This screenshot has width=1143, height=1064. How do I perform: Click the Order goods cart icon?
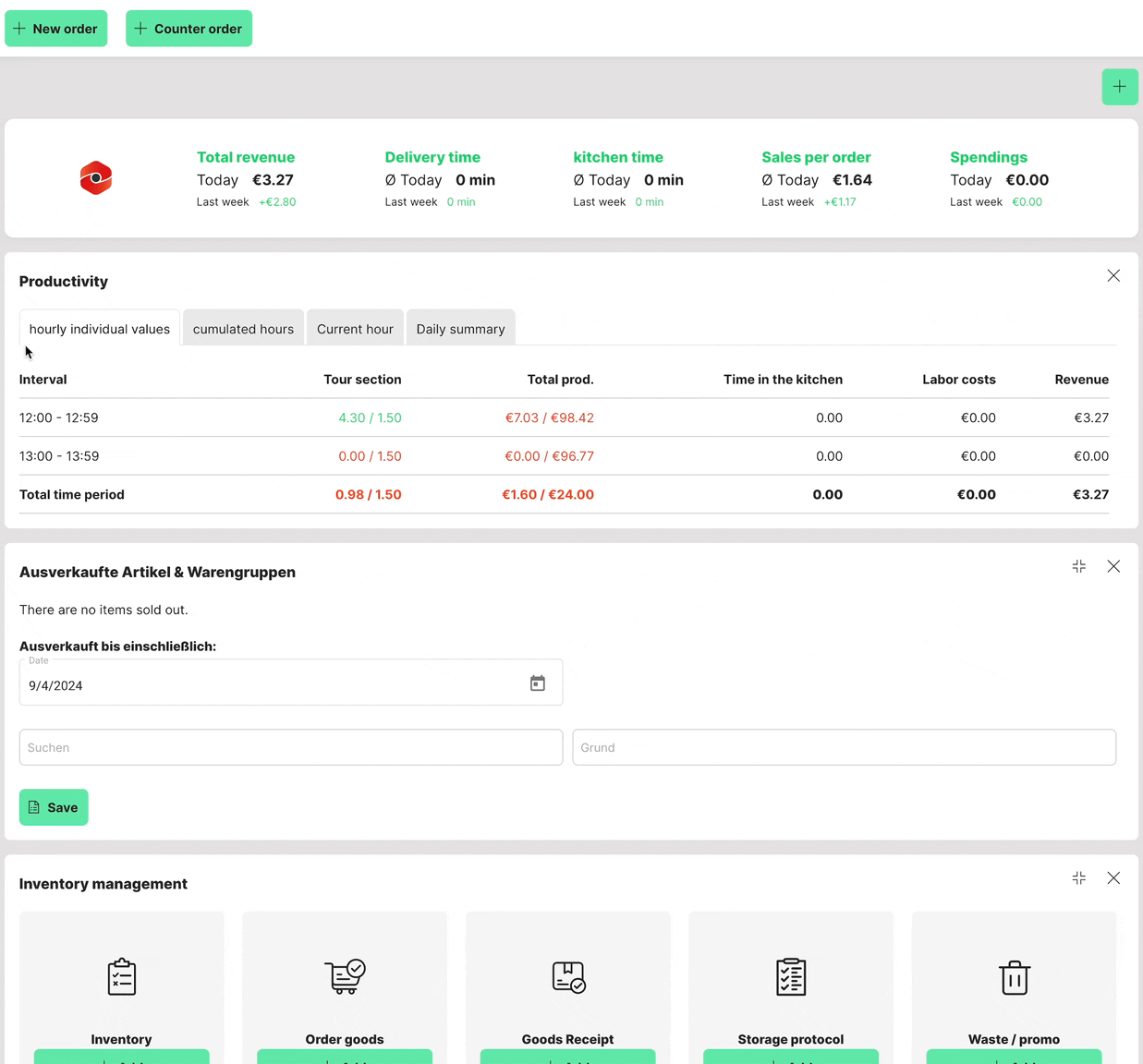(345, 976)
